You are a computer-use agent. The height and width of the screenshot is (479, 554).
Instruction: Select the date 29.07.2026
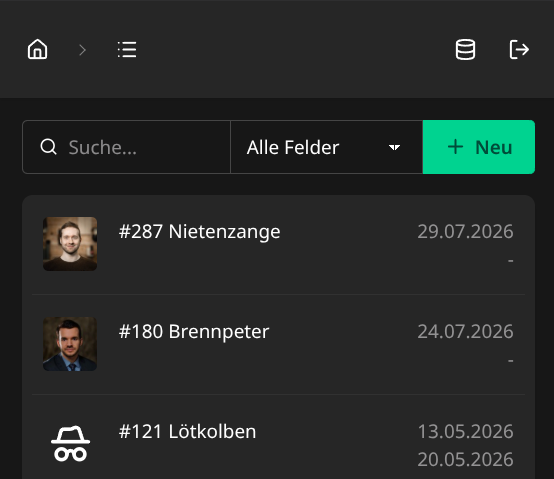coord(465,232)
